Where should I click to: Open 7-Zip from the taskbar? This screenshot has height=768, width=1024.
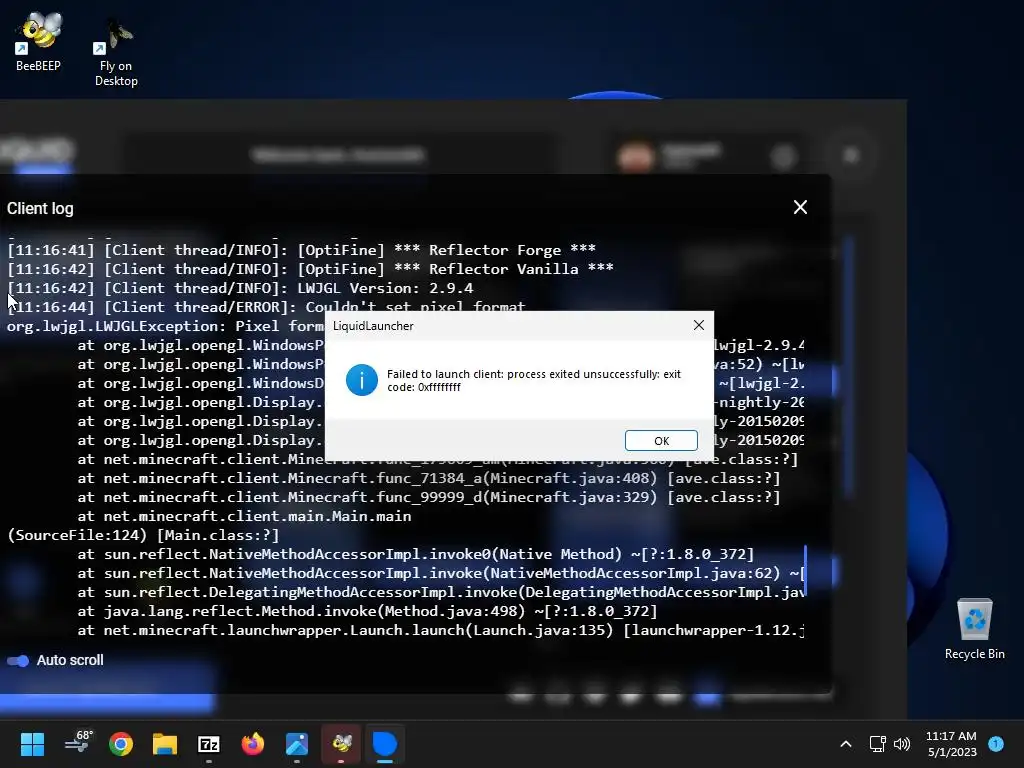click(x=209, y=744)
